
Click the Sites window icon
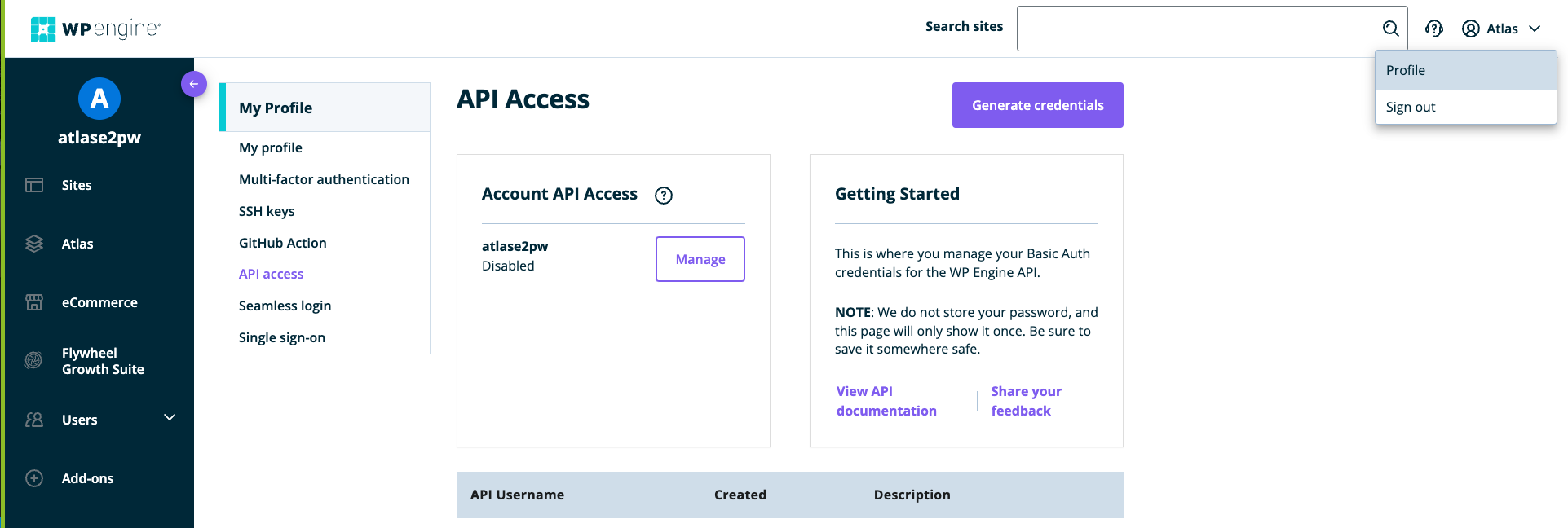(x=34, y=185)
